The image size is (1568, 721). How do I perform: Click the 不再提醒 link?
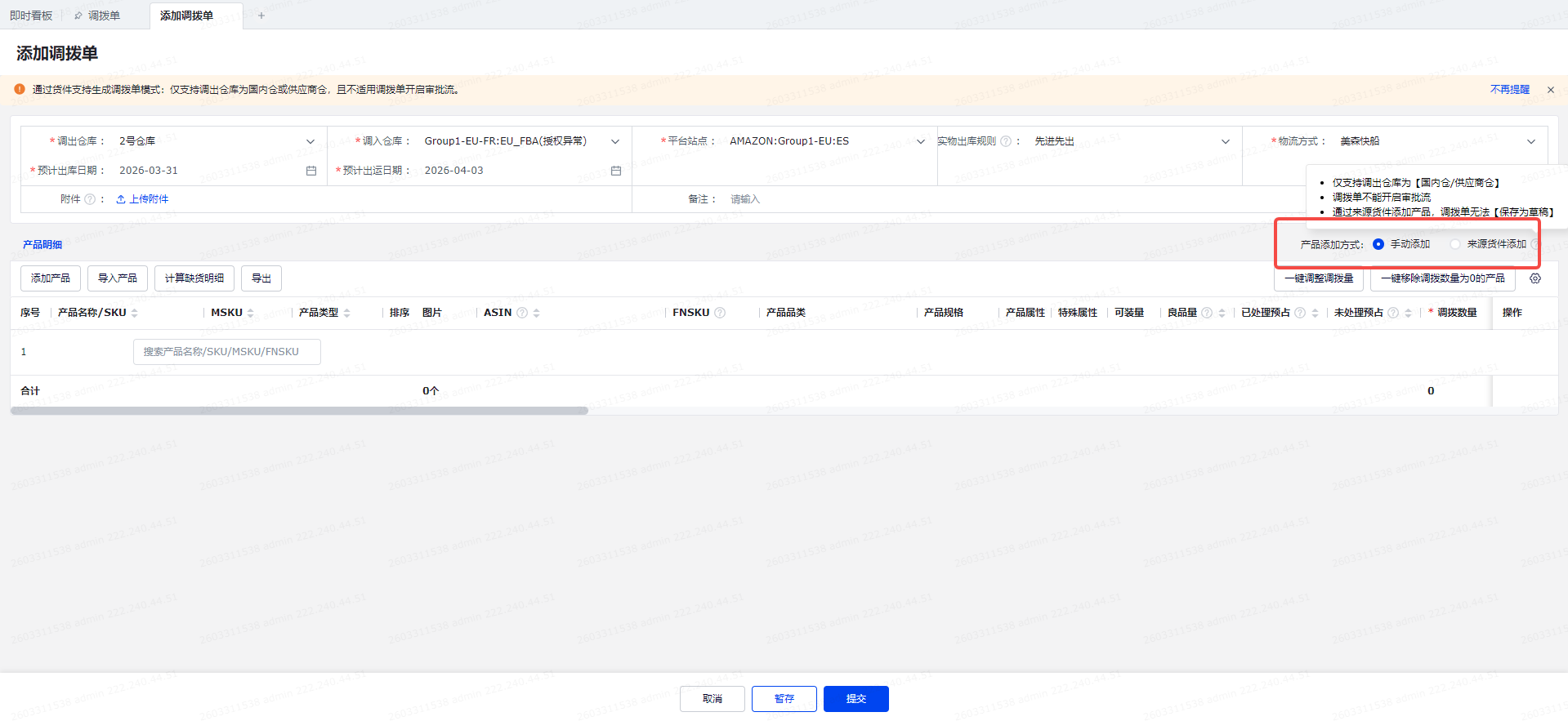1510,90
